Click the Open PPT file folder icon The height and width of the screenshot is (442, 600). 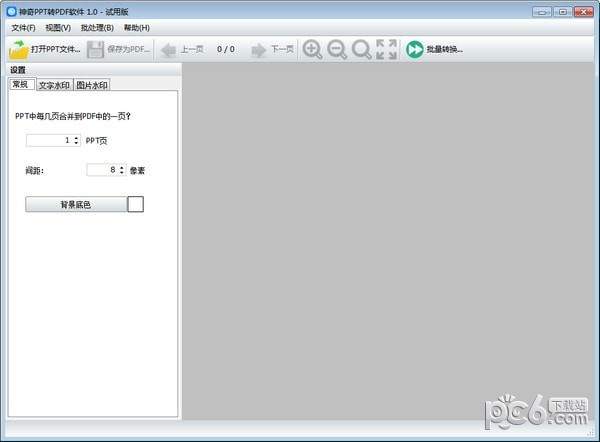[x=20, y=48]
